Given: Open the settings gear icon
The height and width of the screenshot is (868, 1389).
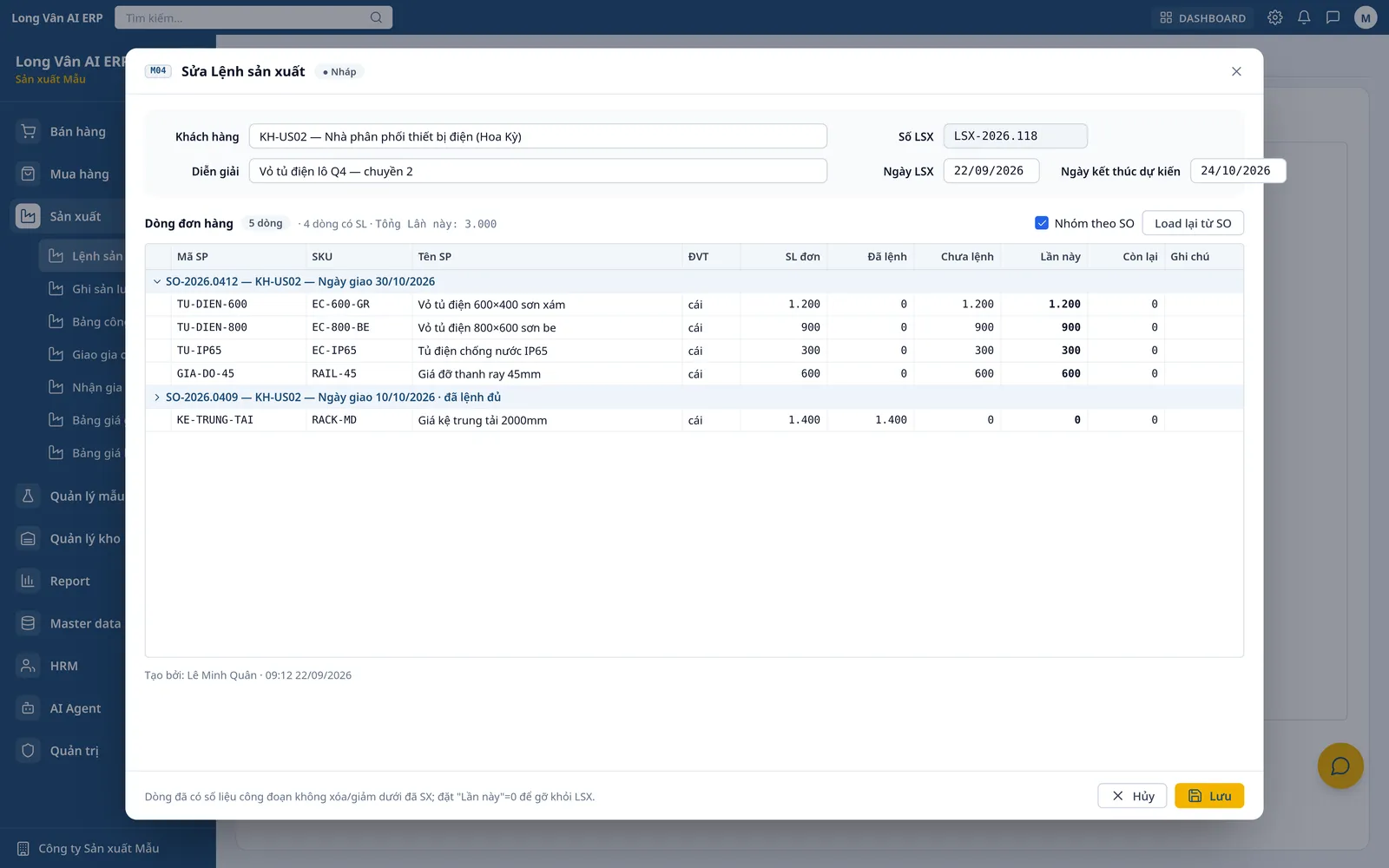Looking at the screenshot, I should coord(1274,17).
